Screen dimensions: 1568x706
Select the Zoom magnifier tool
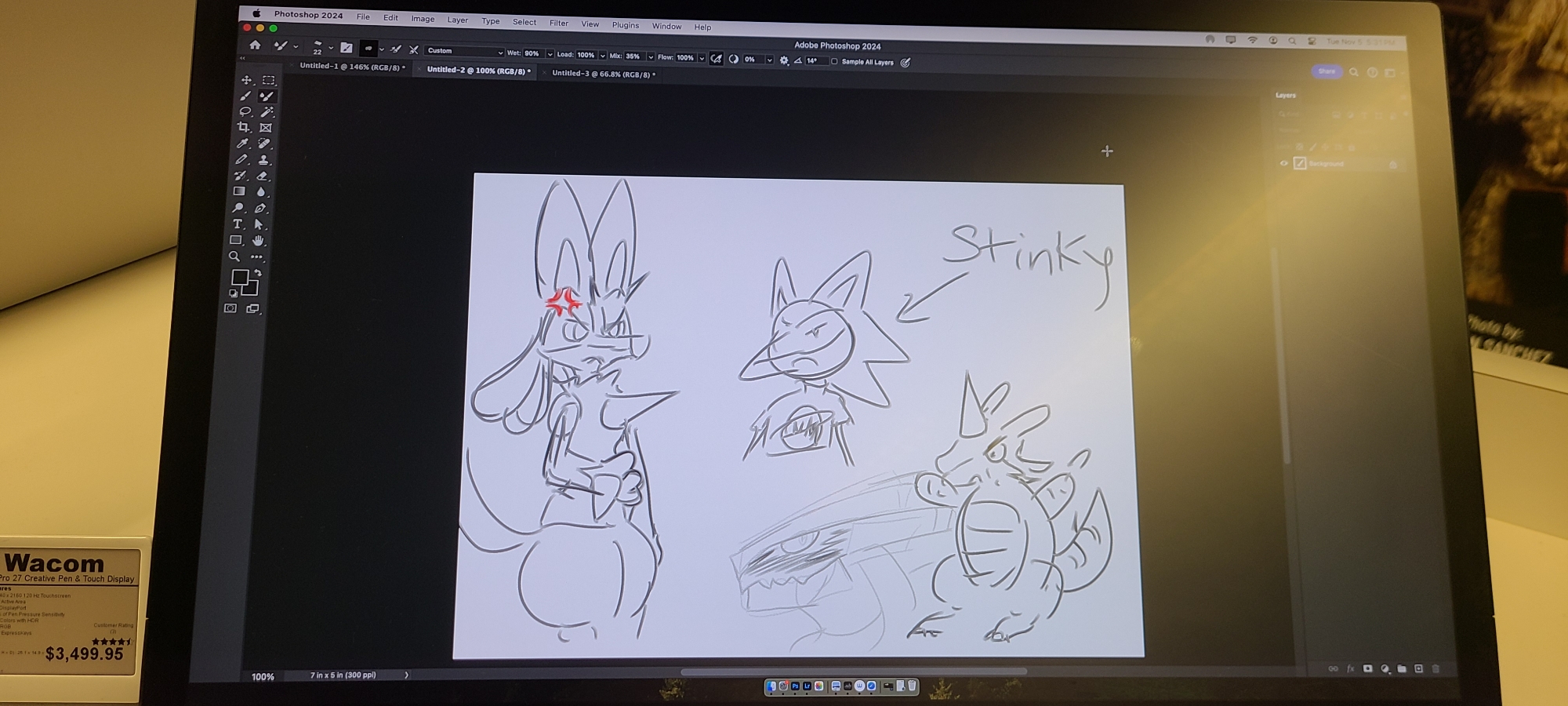coord(234,257)
